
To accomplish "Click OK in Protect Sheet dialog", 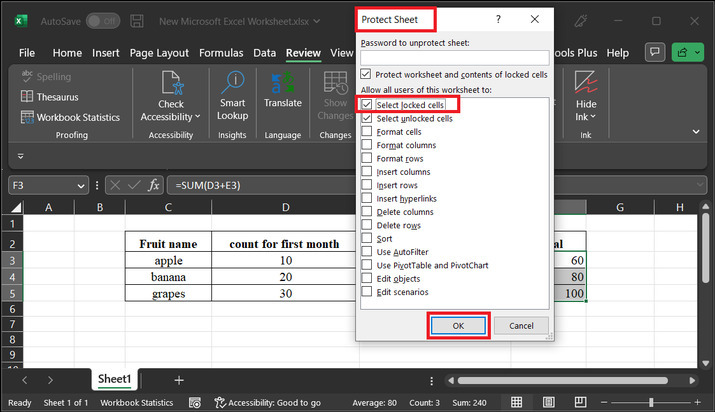I will click(458, 325).
